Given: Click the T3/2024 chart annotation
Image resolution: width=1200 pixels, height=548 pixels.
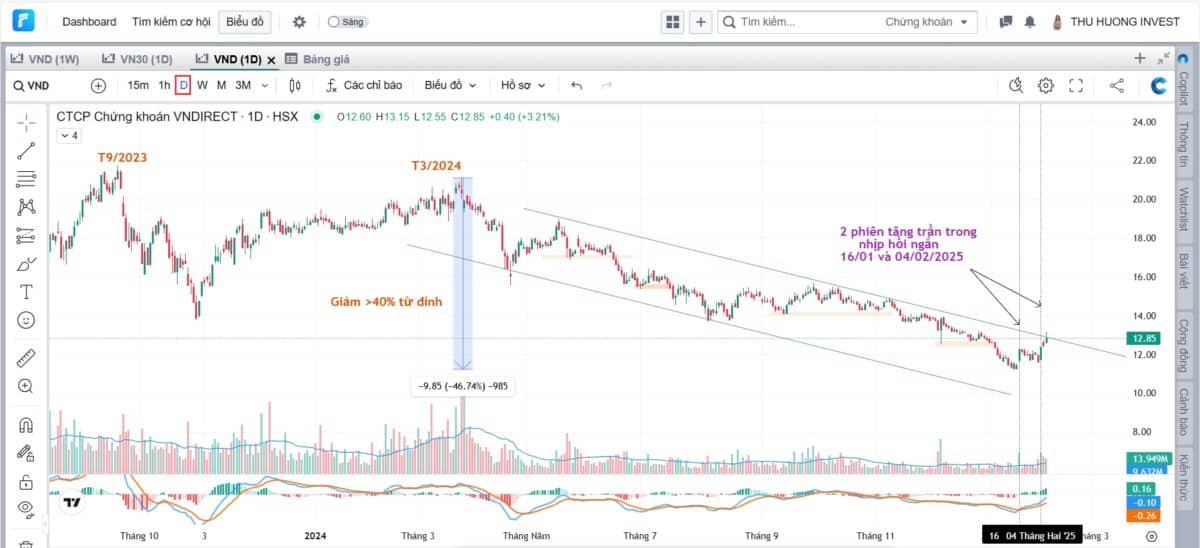Looking at the screenshot, I should tap(436, 166).
